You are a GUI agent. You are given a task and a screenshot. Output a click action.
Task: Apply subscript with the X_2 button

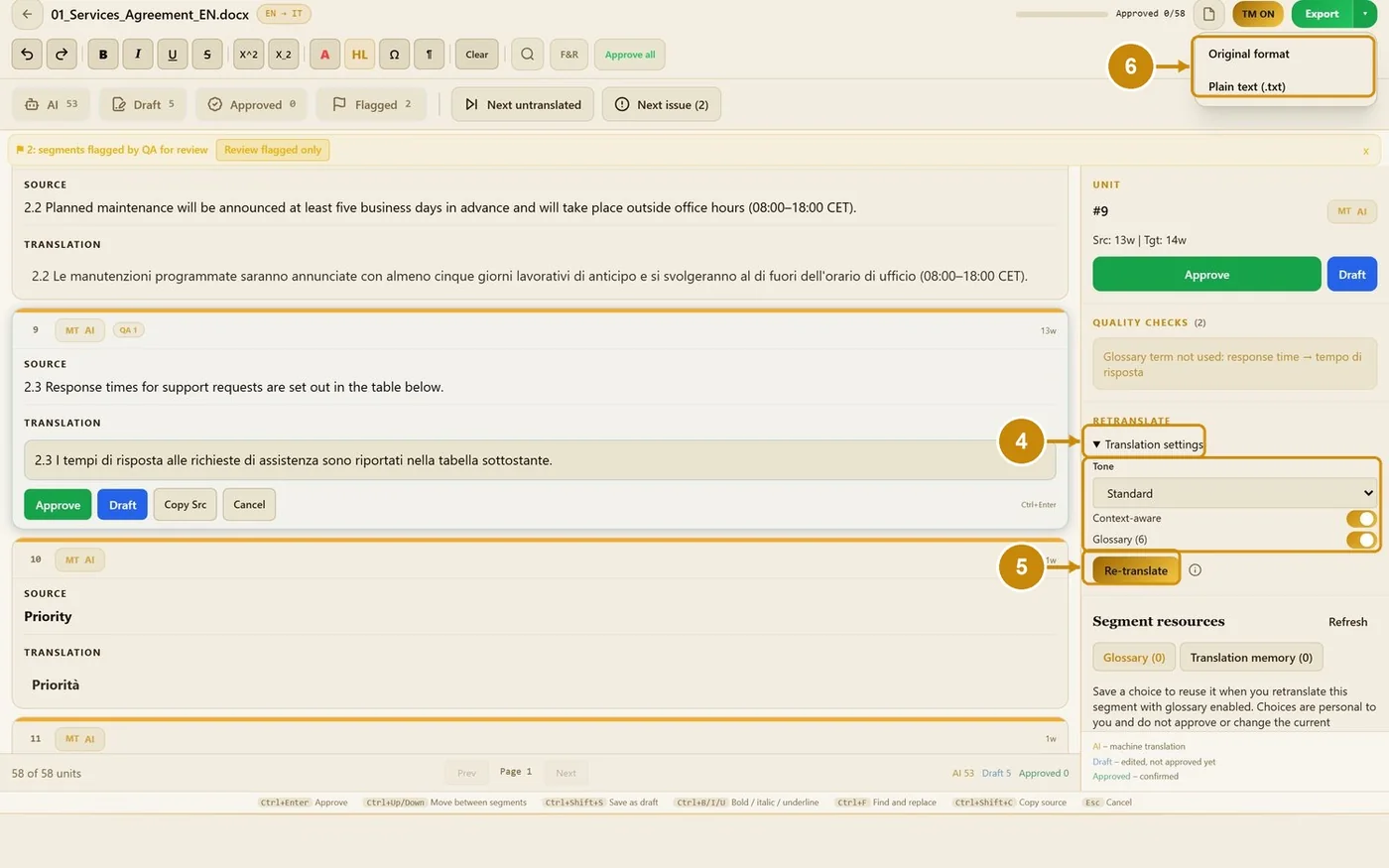click(x=283, y=55)
